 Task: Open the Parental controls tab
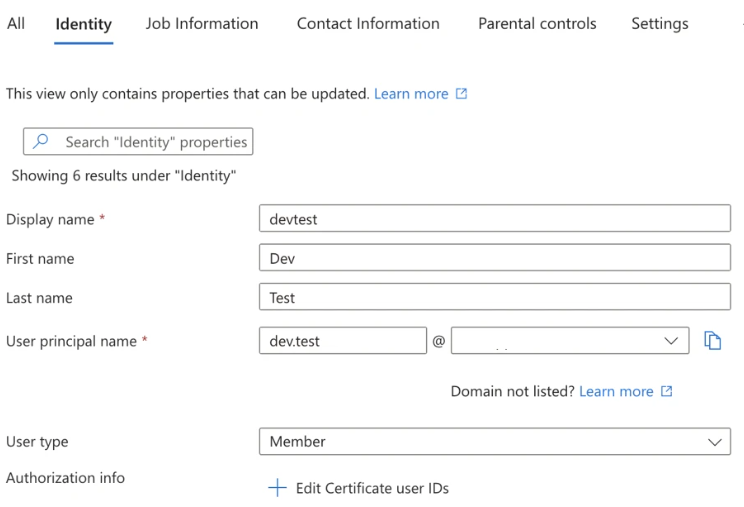pos(537,23)
